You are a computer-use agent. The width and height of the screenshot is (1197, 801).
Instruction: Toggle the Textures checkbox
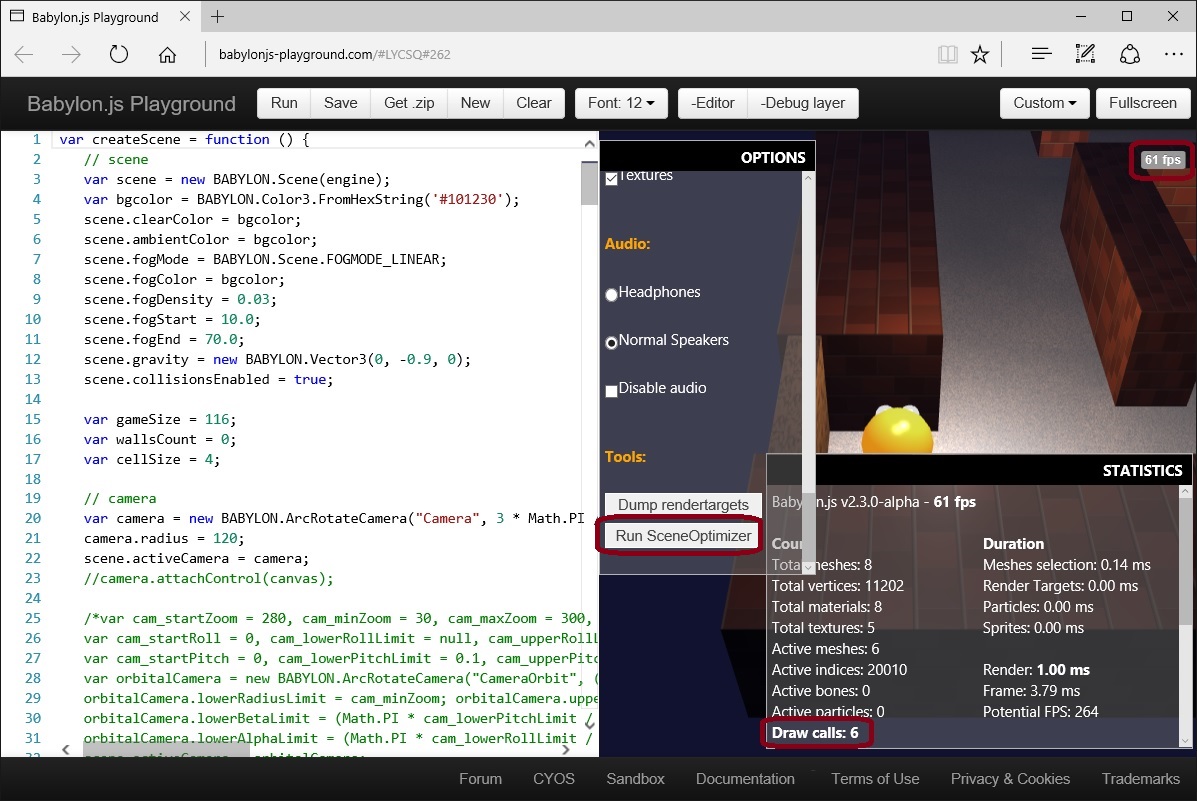click(x=611, y=179)
